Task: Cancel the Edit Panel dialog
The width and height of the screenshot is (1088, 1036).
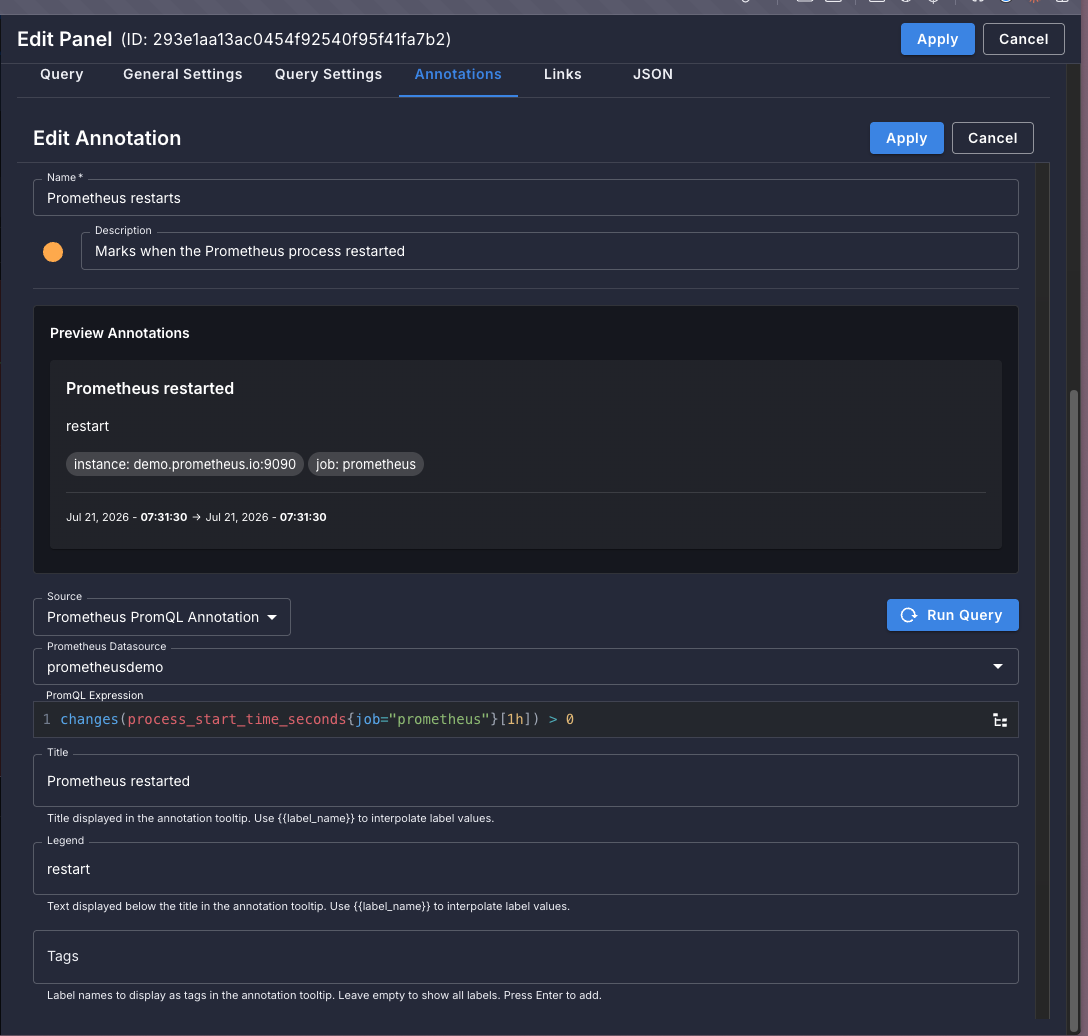Action: click(x=1023, y=39)
